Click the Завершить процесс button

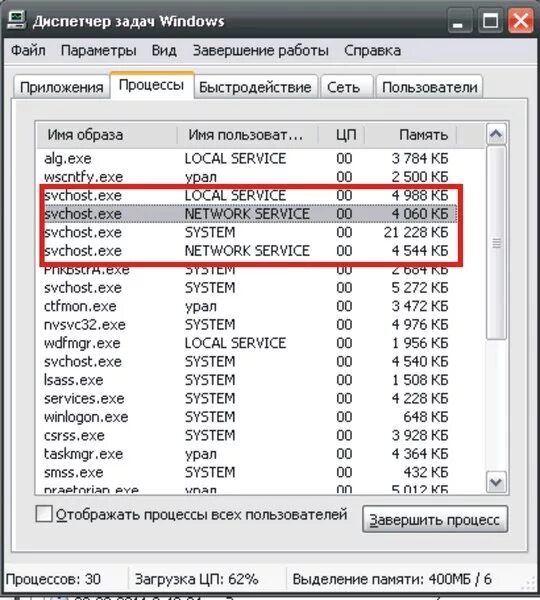tap(435, 520)
